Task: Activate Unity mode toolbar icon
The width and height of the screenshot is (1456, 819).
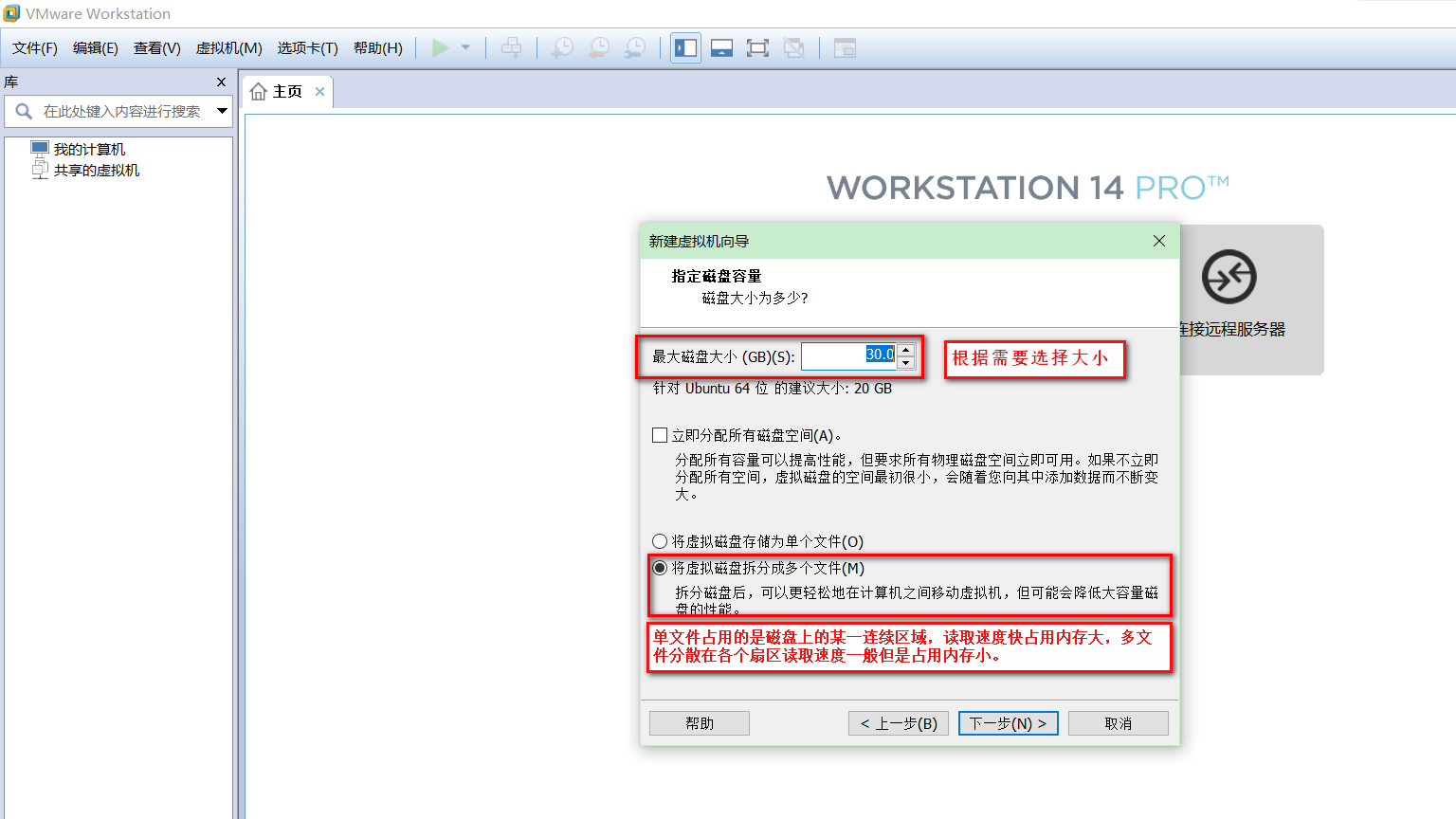Action: pos(794,47)
